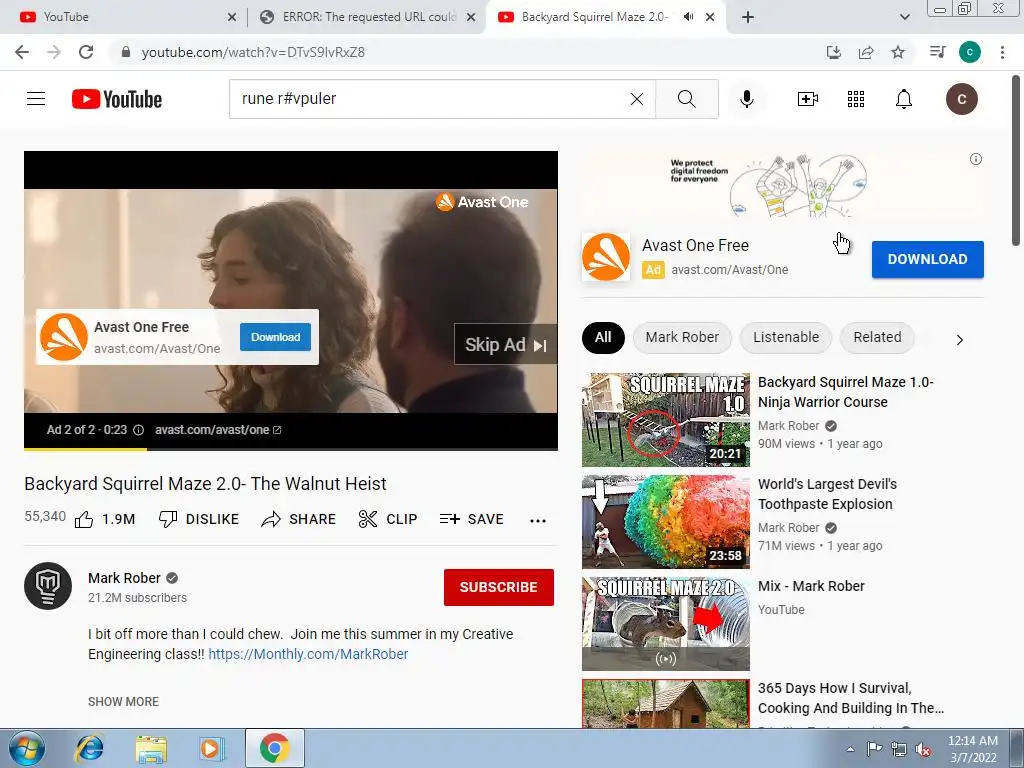Share the video via SHARE arrow

pyautogui.click(x=298, y=519)
